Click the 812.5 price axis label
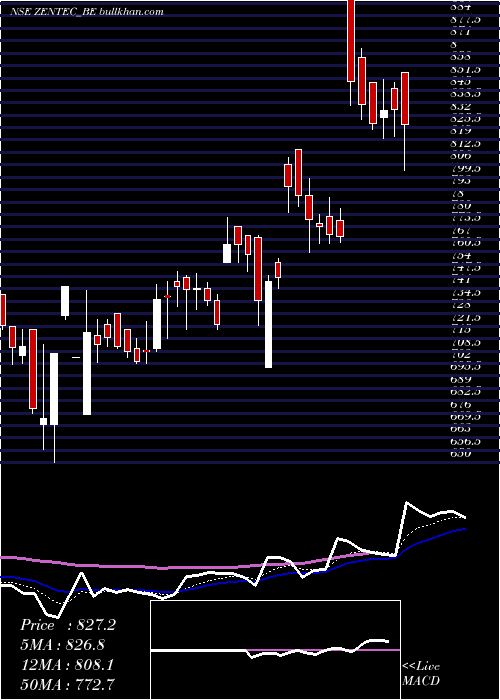500x700 pixels. point(466,144)
